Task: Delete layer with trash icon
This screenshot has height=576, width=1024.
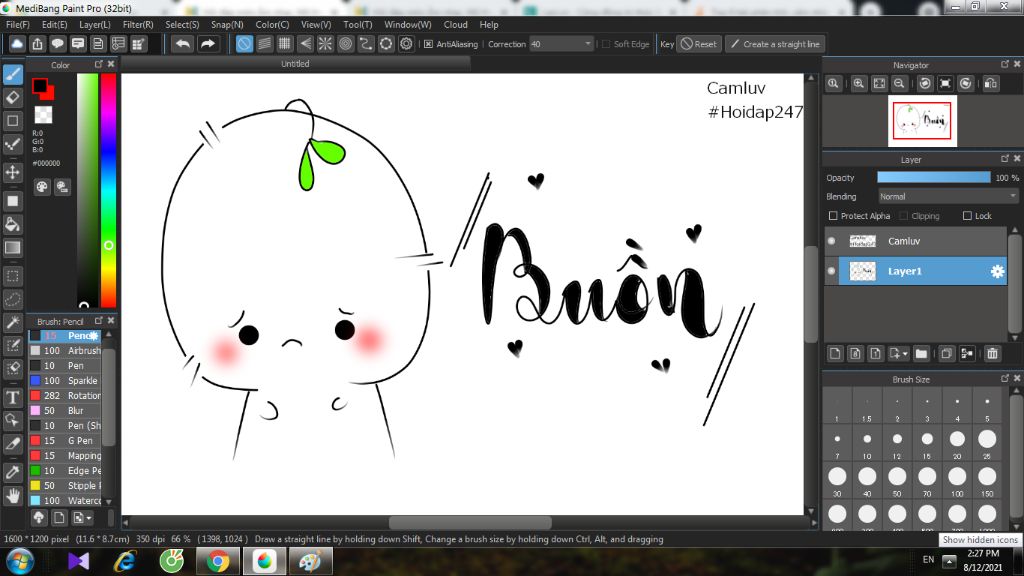Action: [993, 353]
